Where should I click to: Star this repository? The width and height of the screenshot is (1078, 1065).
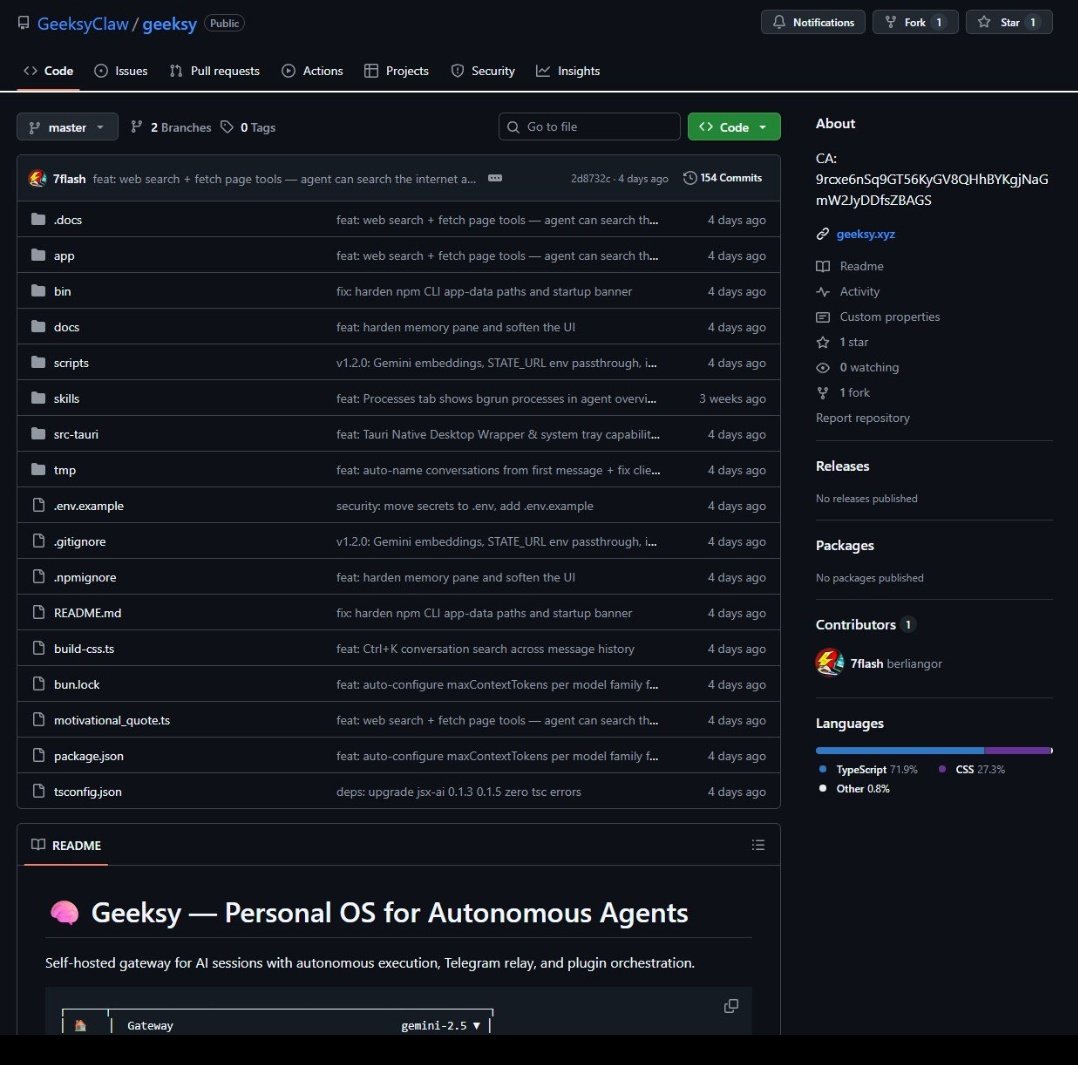(1009, 22)
